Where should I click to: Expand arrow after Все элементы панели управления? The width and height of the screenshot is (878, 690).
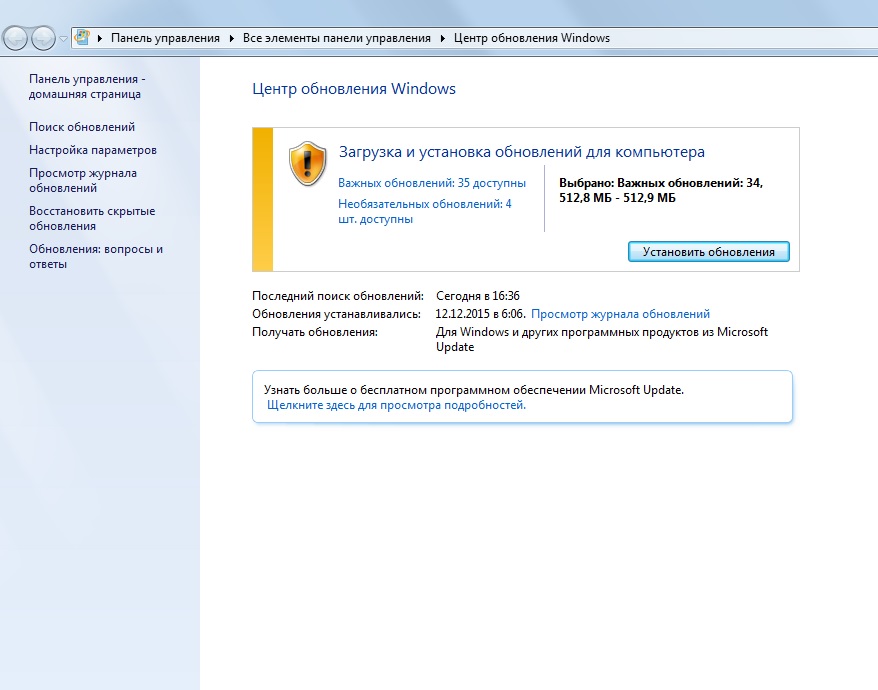(x=442, y=38)
